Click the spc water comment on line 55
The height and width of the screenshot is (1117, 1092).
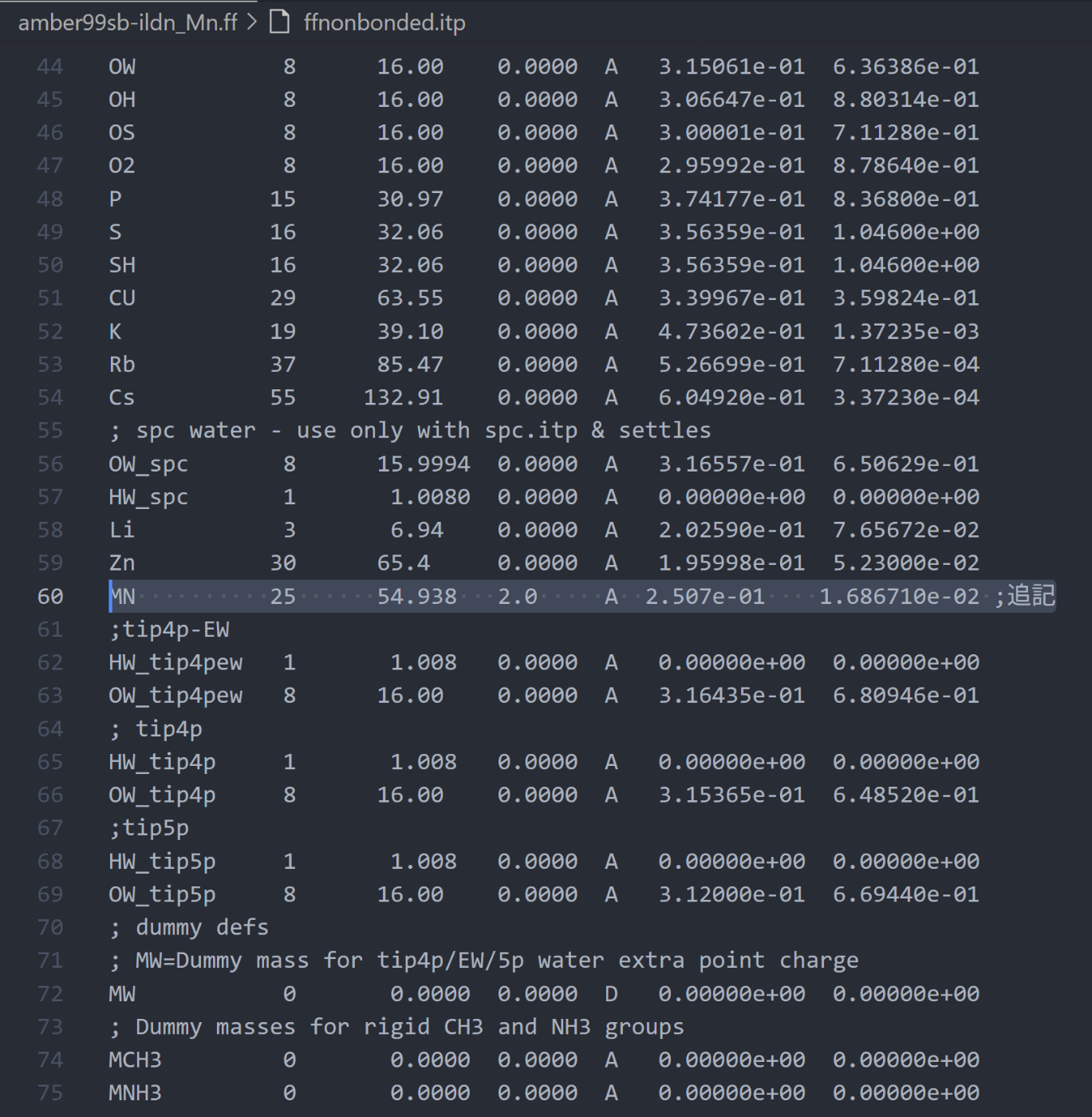[x=410, y=431]
